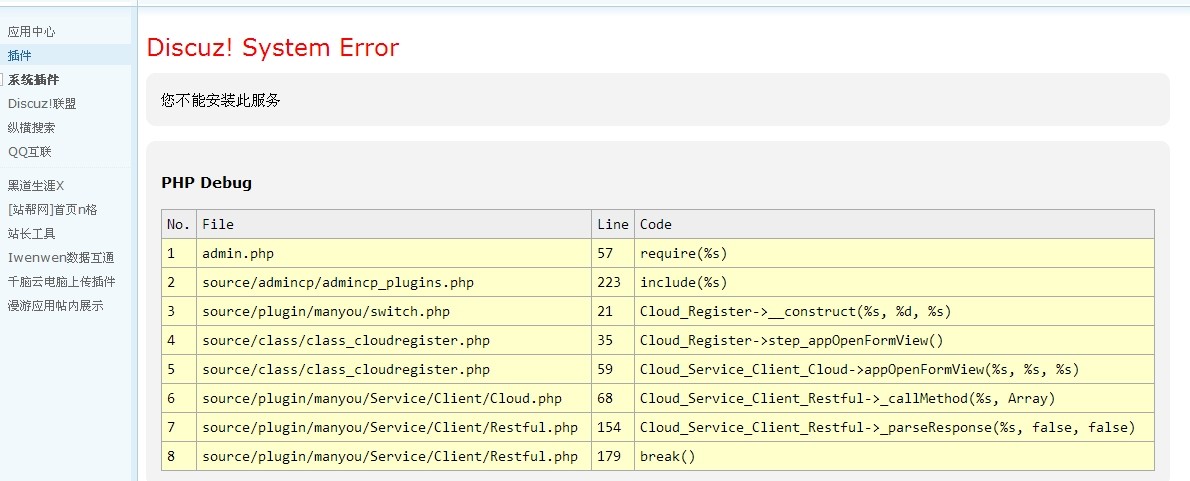Select row number 8 cell
The image size is (1190, 481).
179,457
